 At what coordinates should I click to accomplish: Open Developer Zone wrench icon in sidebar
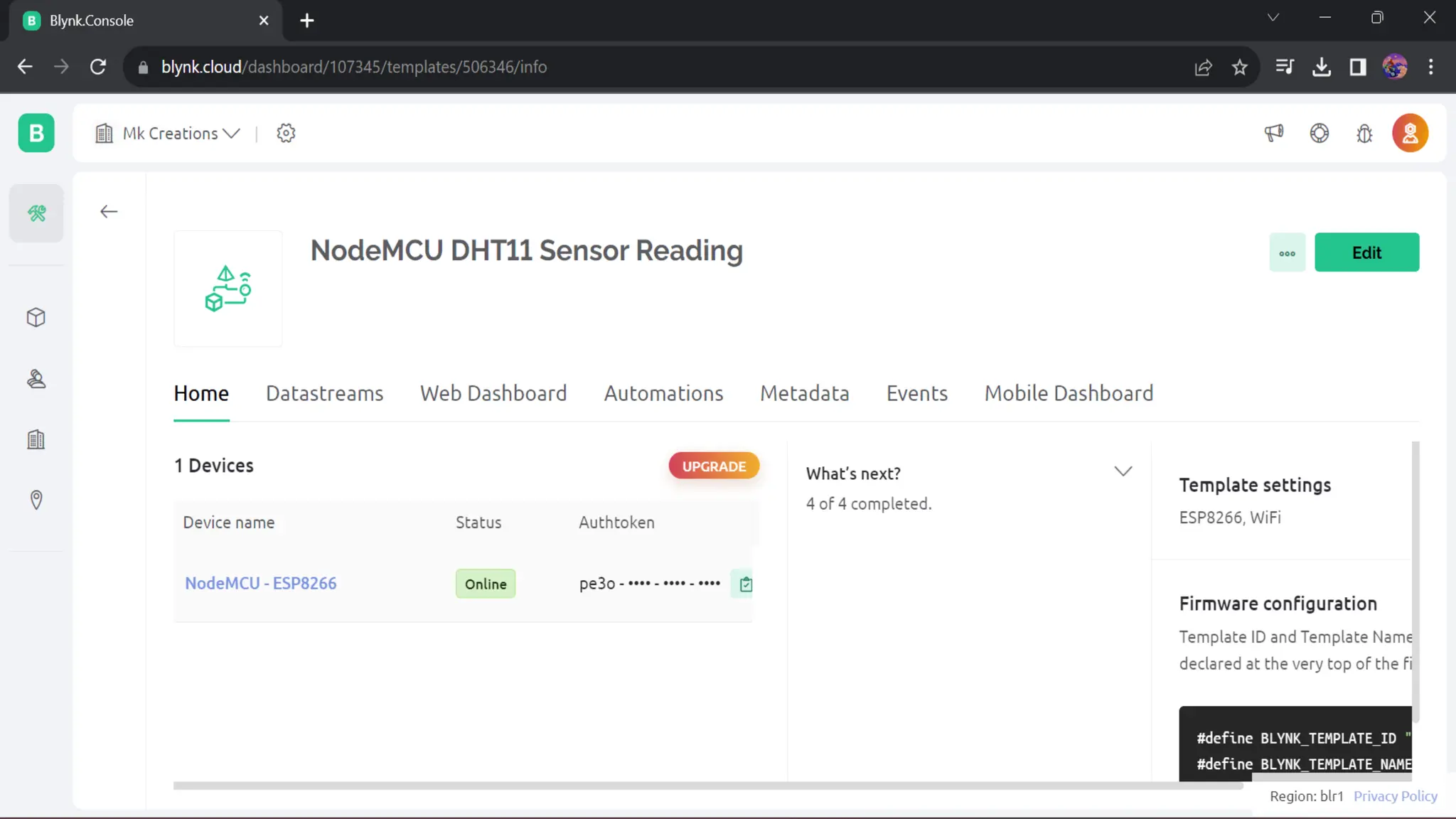click(36, 213)
